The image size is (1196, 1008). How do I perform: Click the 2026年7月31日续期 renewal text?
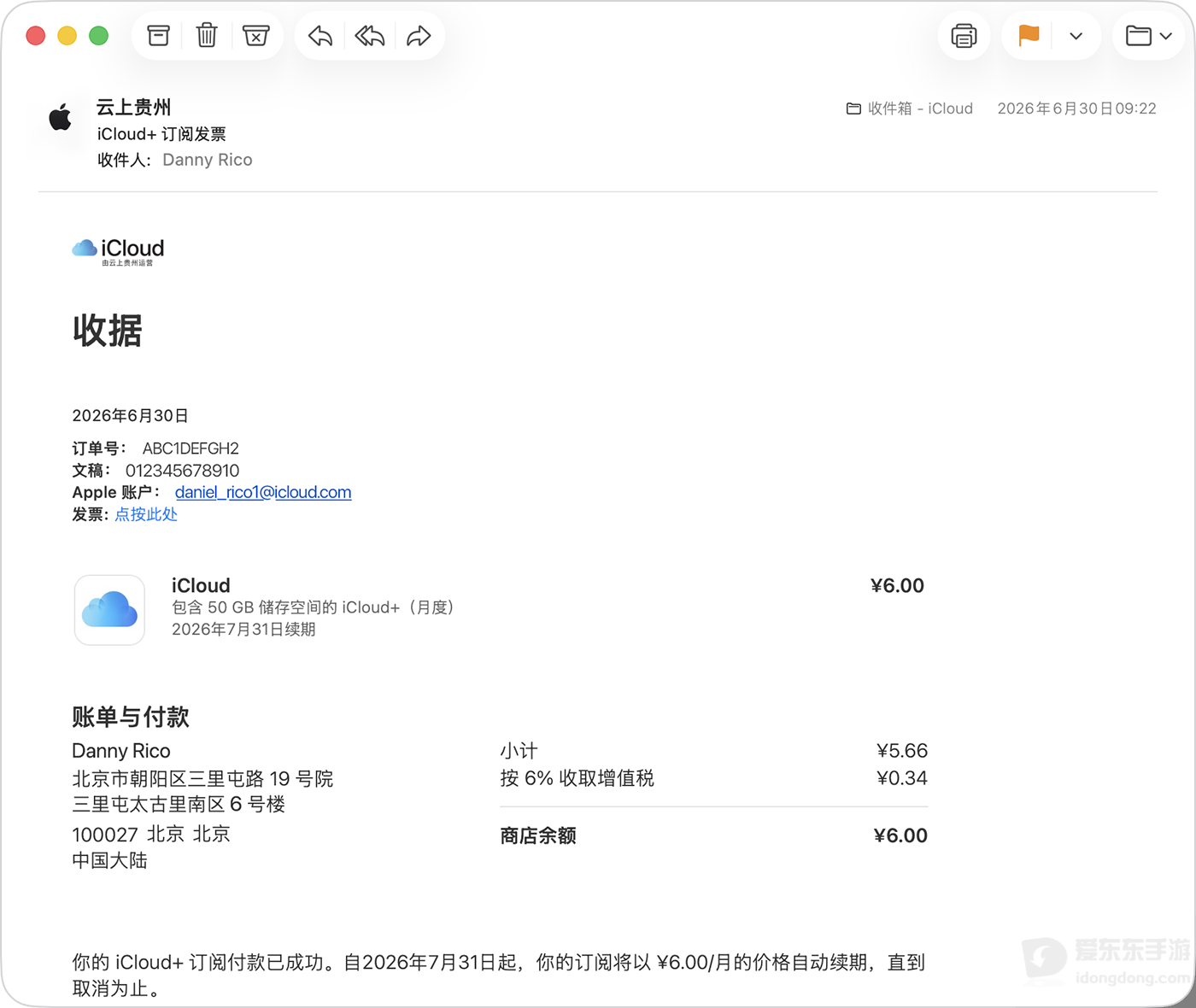243,630
